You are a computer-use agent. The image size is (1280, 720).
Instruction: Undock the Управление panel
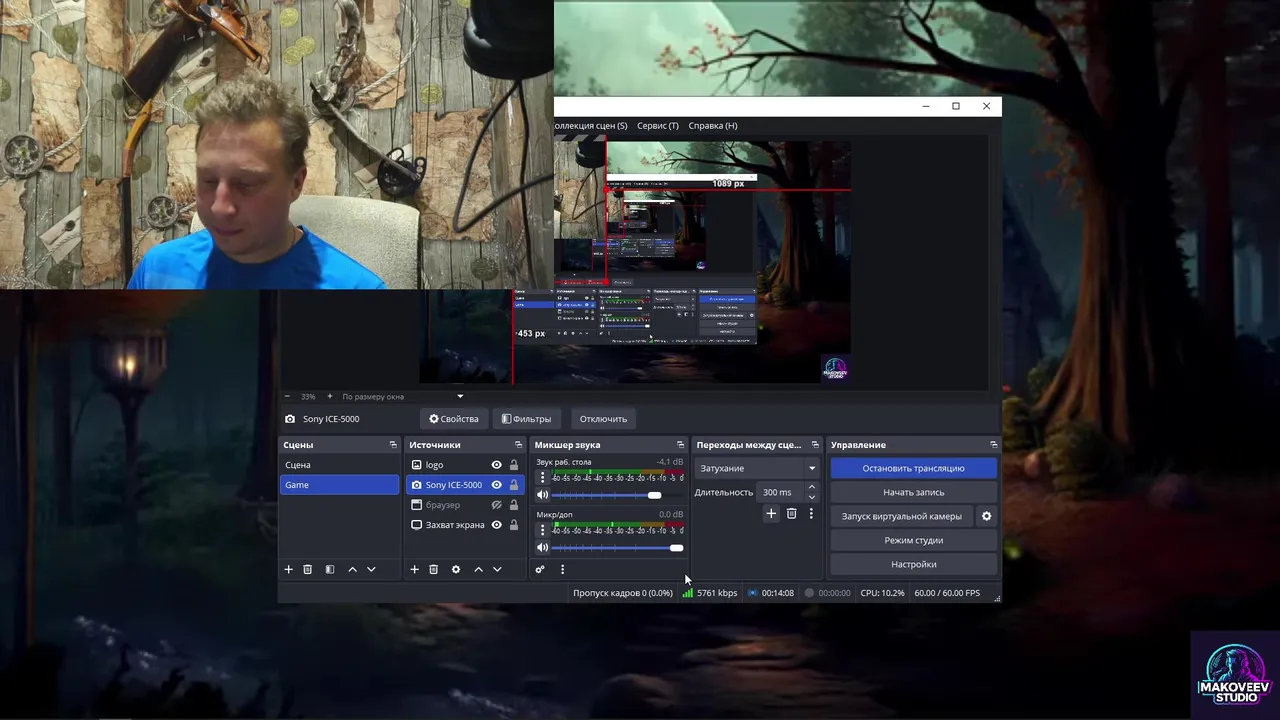[993, 444]
